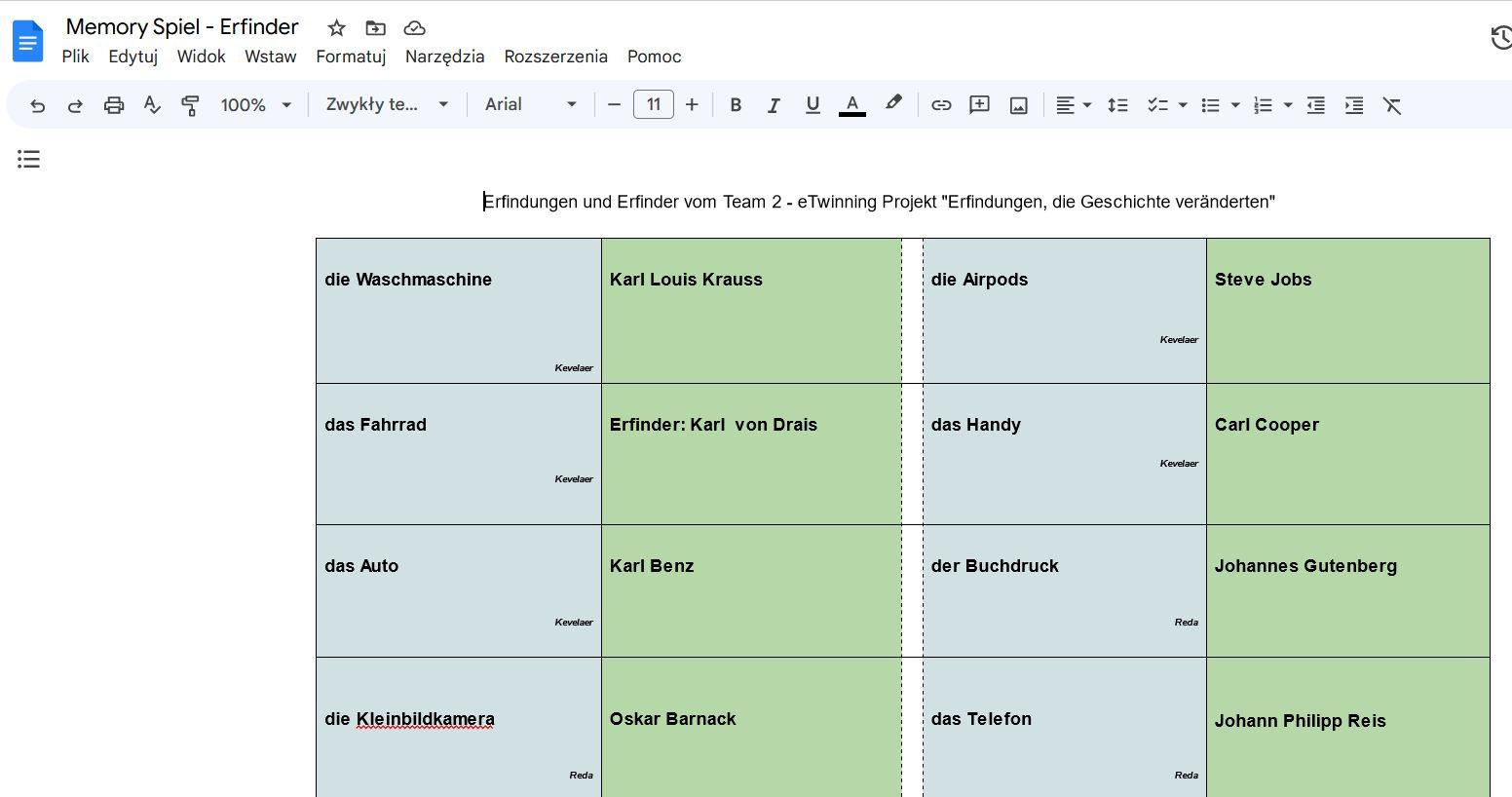
Task: Expand the bulleted list options arrow
Action: (1235, 105)
